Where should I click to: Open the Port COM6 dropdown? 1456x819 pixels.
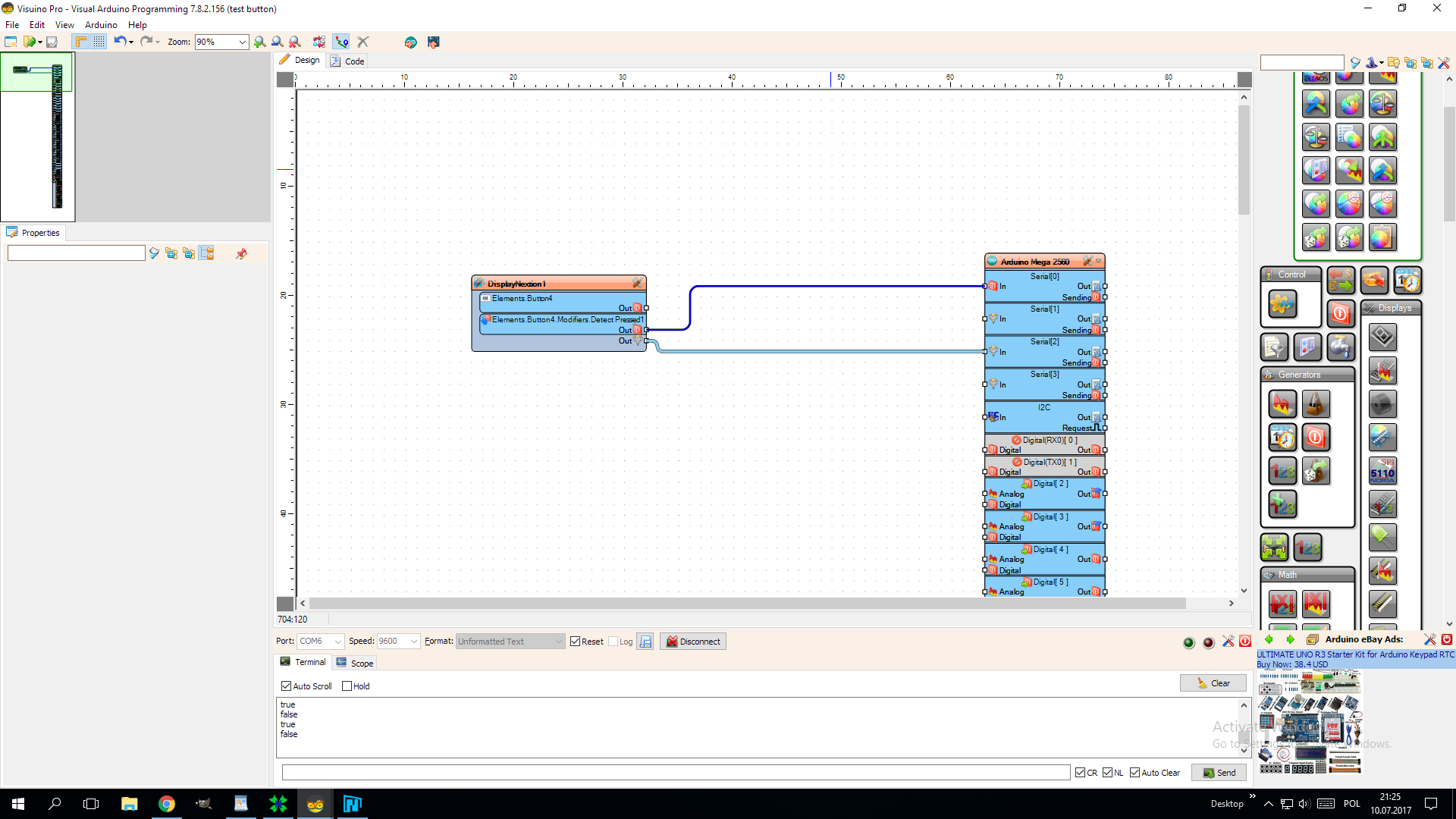click(338, 642)
